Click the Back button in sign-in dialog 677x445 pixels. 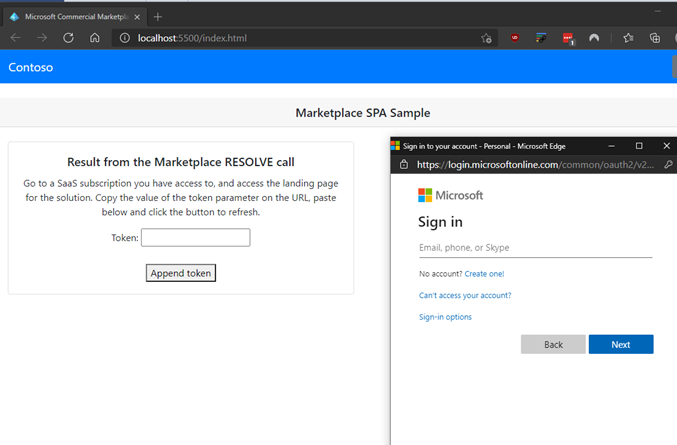pyautogui.click(x=553, y=344)
